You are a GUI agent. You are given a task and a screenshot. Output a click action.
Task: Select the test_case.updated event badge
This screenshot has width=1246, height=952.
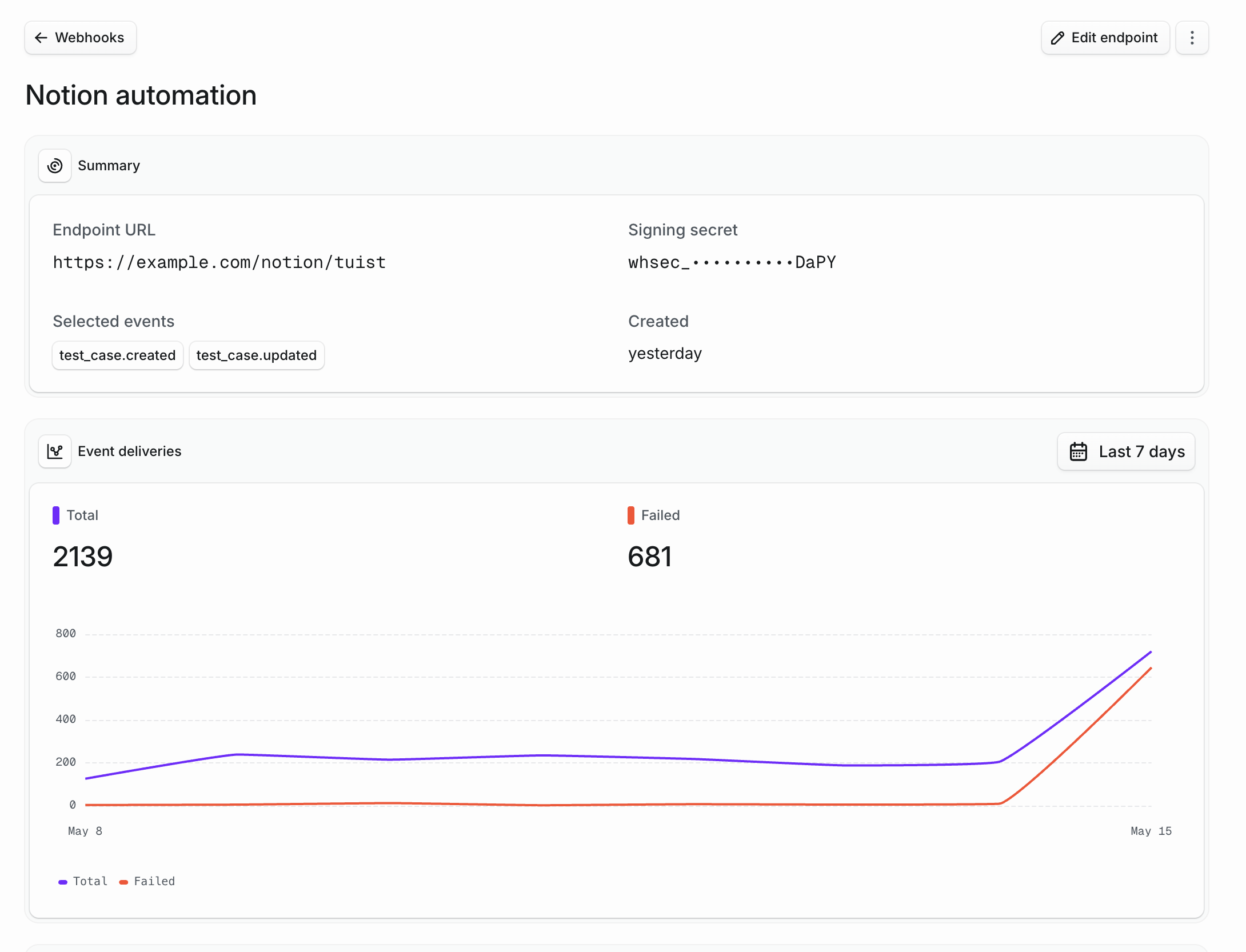[257, 355]
